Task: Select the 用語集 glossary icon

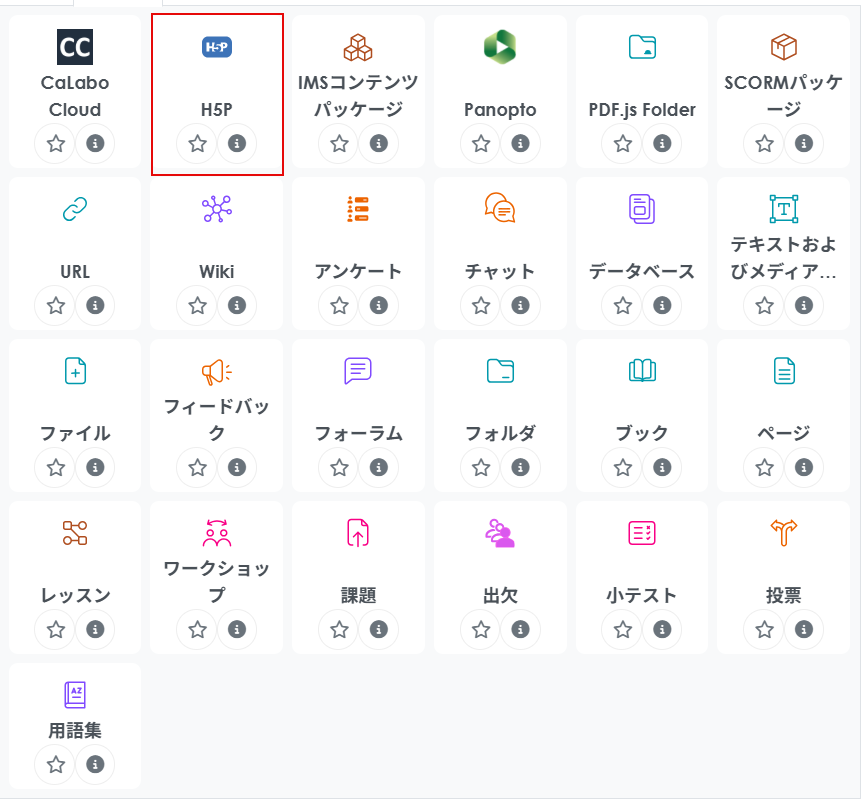Action: 75,694
